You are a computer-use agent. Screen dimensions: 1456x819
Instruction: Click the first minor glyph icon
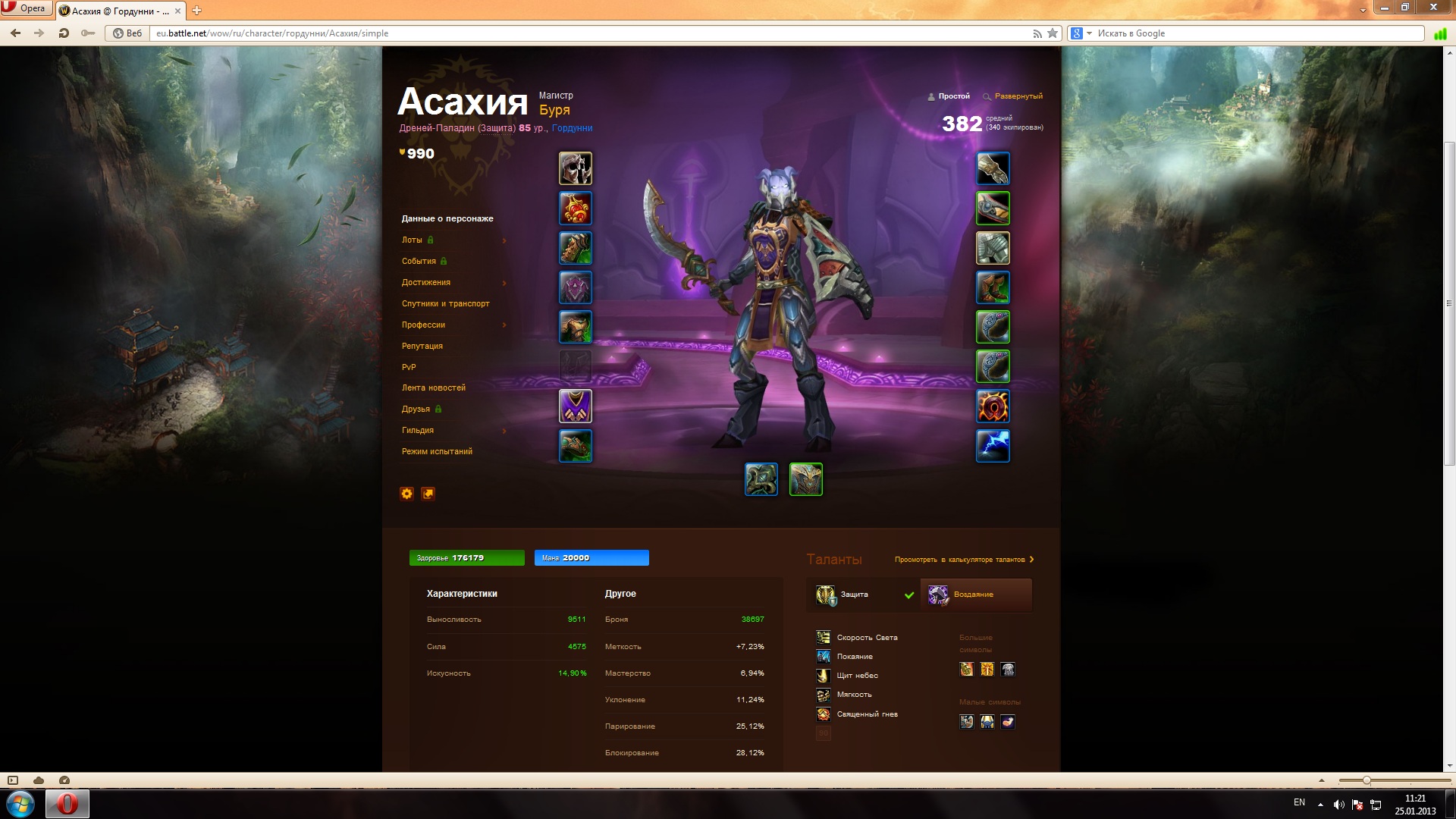coord(966,722)
